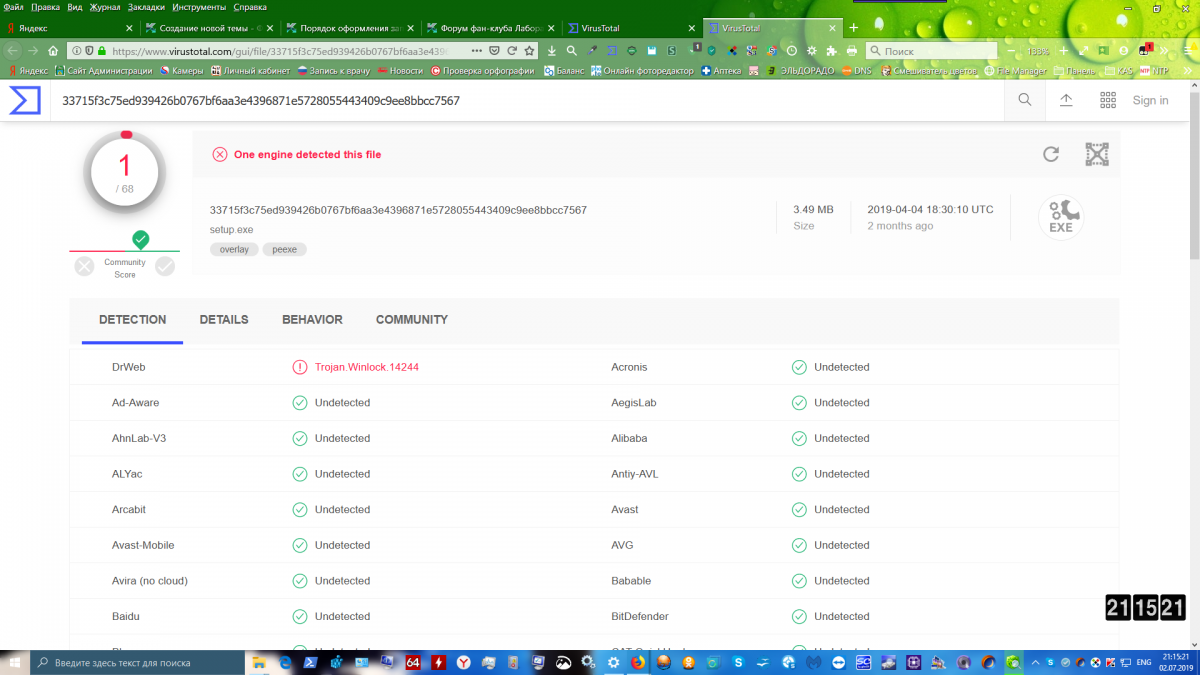The image size is (1200, 675).
Task: Reload the page from the address bar
Action: tap(511, 50)
